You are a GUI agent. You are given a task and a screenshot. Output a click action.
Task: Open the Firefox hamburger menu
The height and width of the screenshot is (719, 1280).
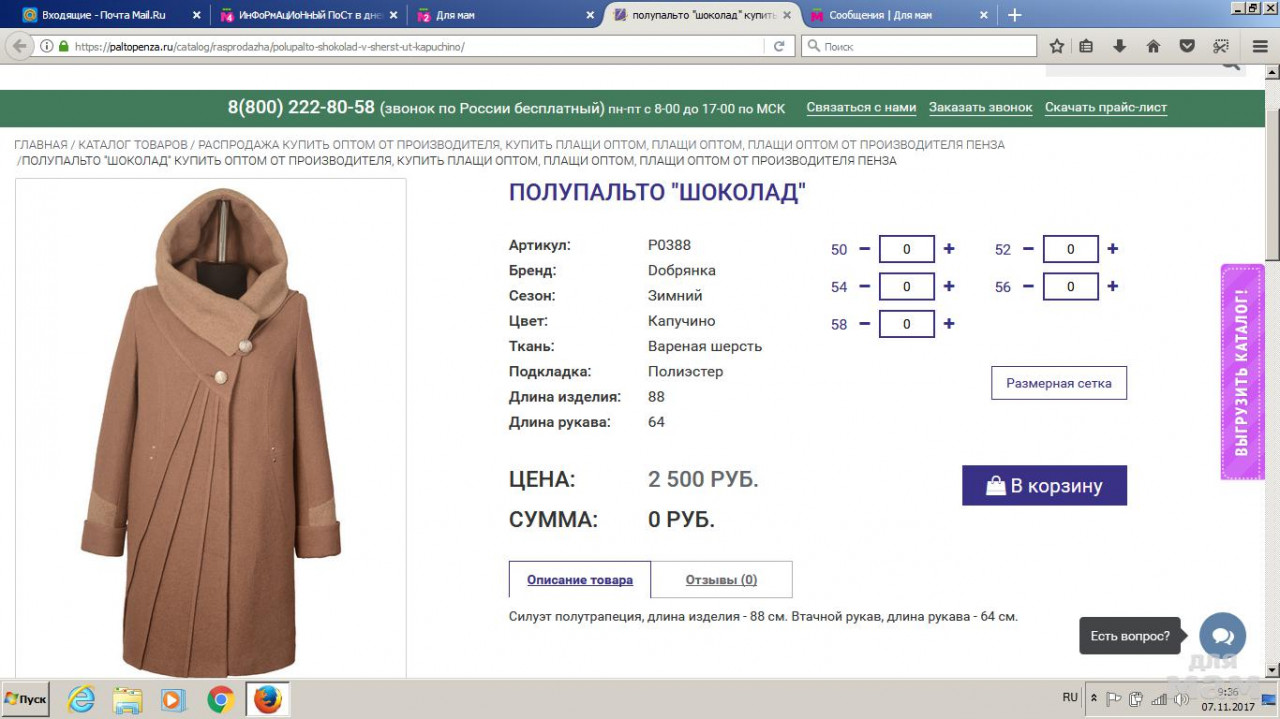tap(1260, 46)
